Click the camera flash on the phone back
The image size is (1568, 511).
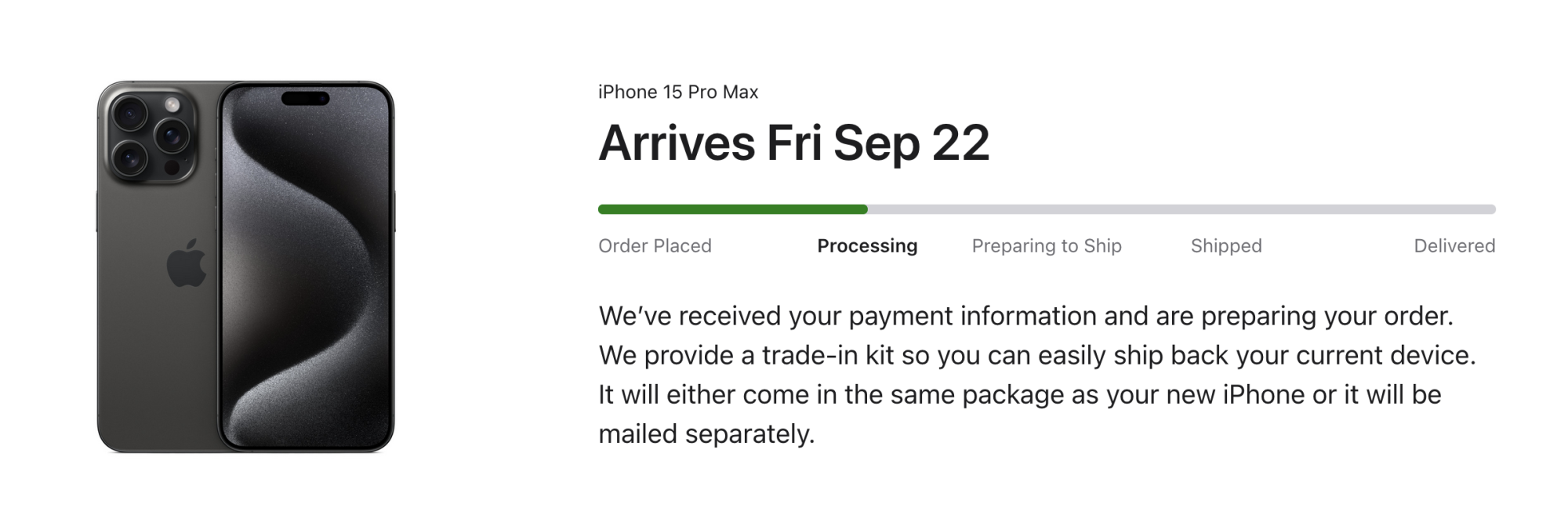click(172, 105)
